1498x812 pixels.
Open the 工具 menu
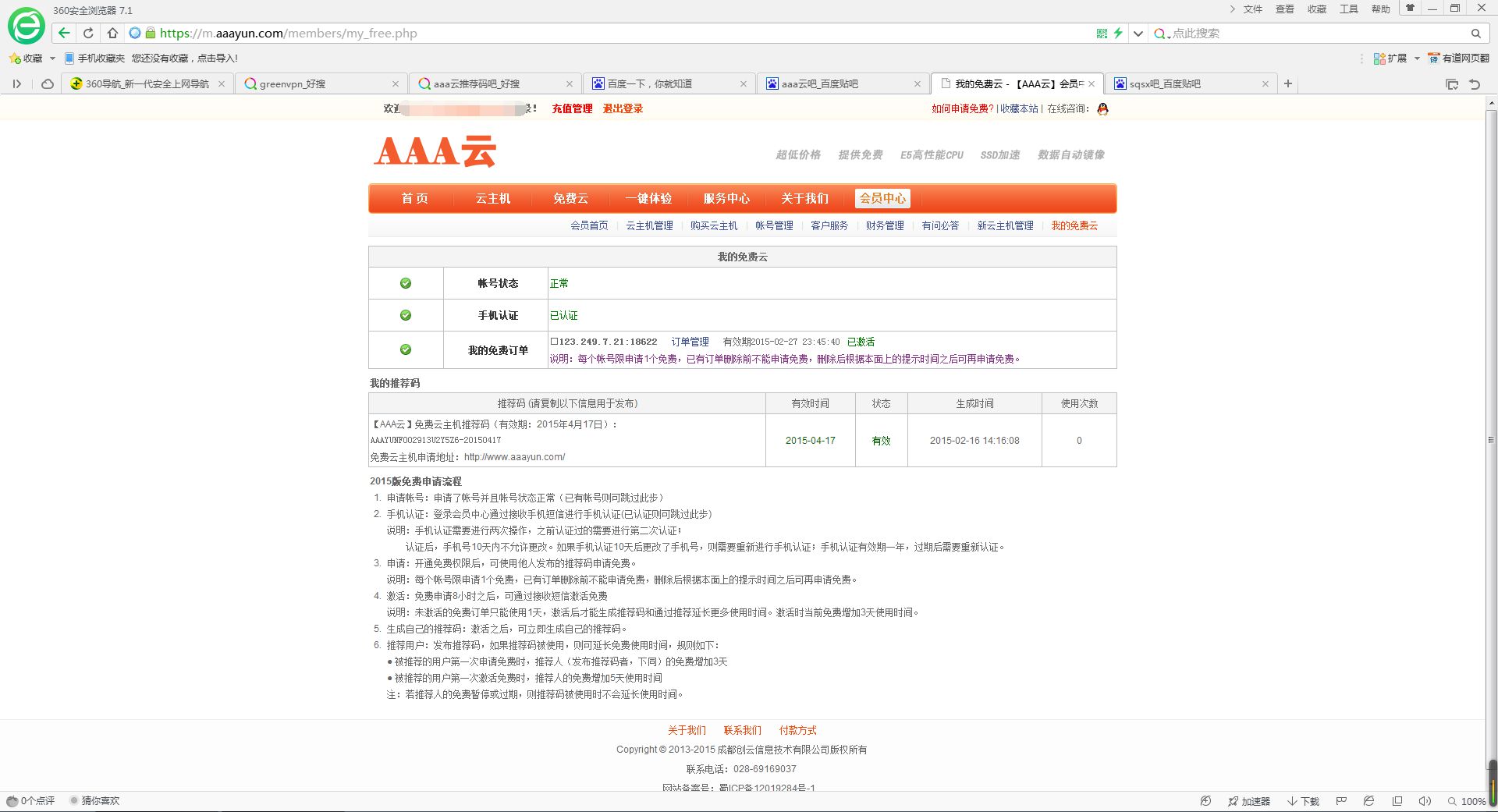coord(1349,9)
